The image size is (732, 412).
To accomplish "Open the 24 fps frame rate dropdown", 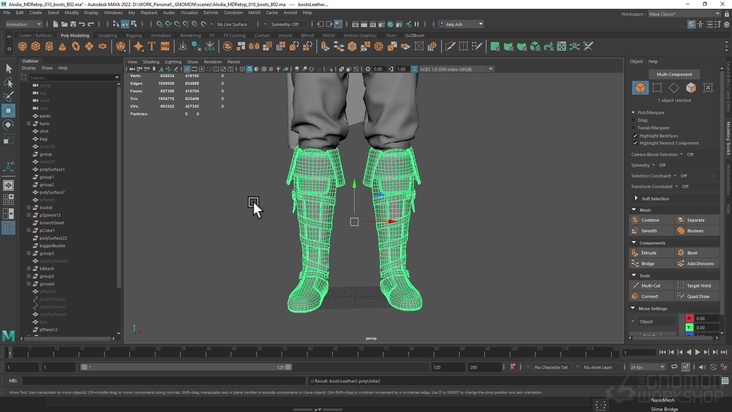I will coord(647,367).
